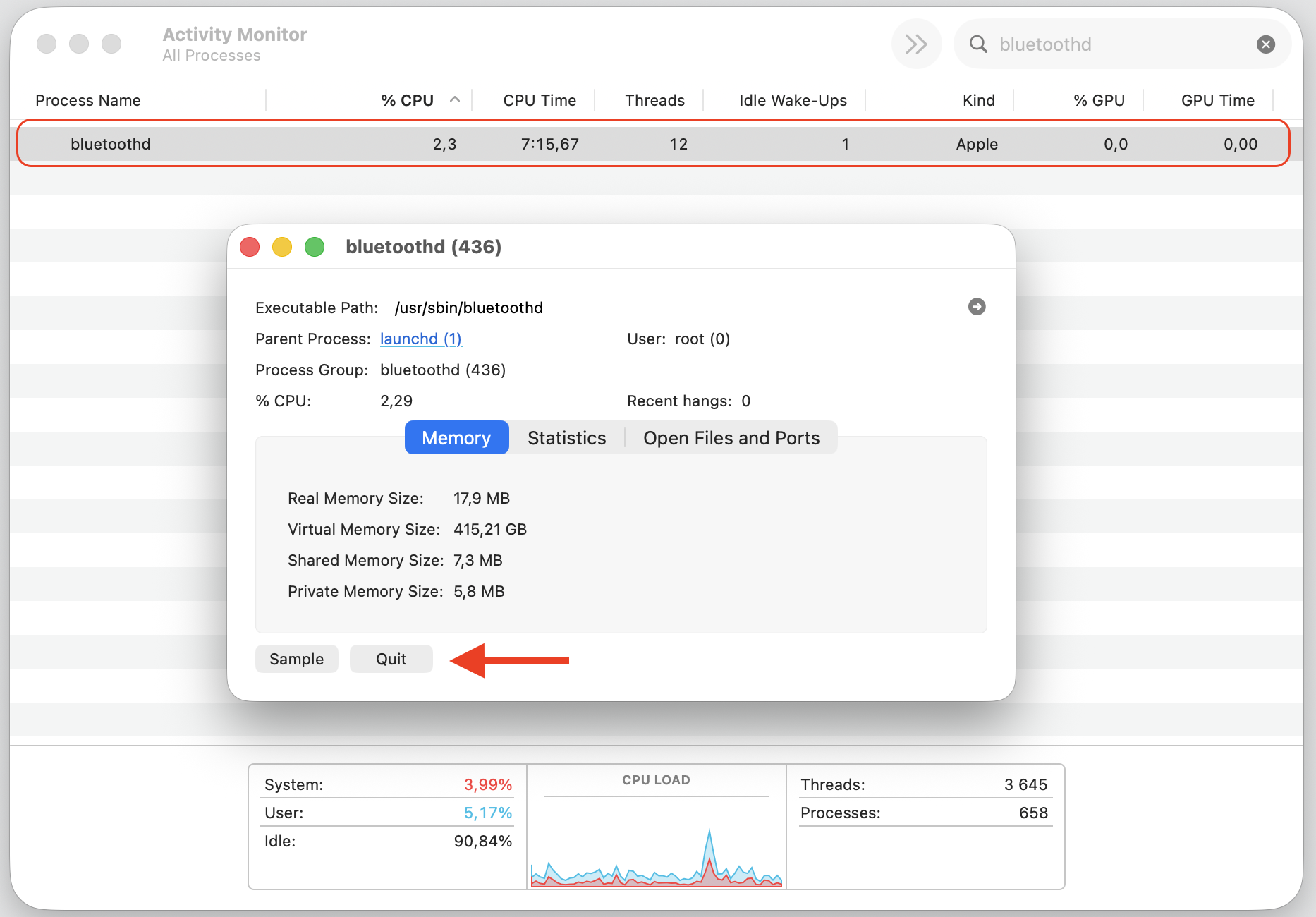Click the Shared Memory Size value 7,3 MB
The height and width of the screenshot is (917, 1316).
(478, 561)
